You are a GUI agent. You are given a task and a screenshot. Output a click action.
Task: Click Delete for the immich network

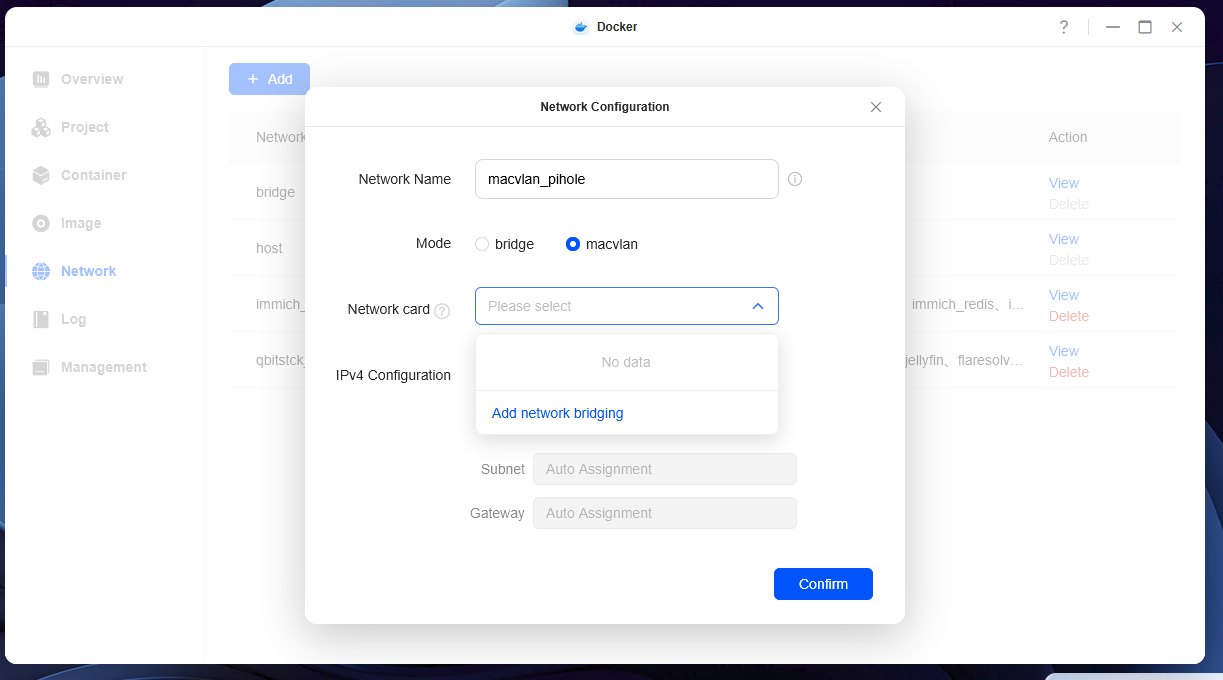coord(1068,316)
